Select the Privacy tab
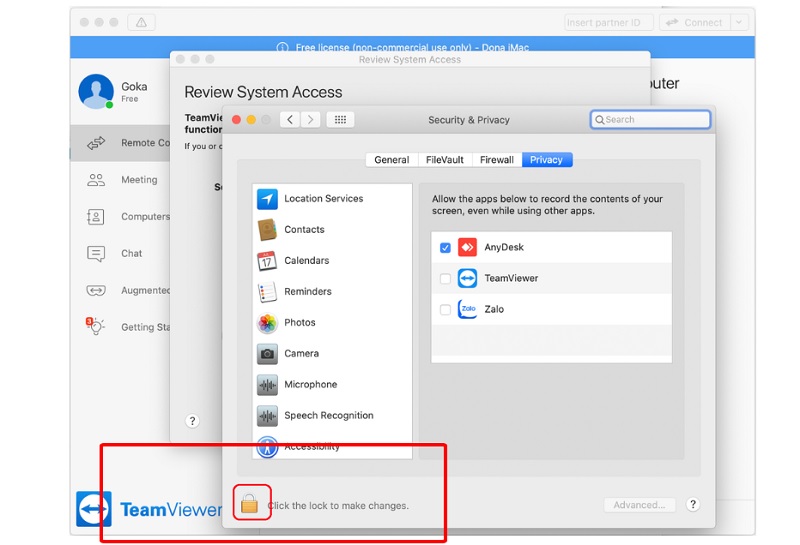The image size is (800, 545). click(x=546, y=160)
